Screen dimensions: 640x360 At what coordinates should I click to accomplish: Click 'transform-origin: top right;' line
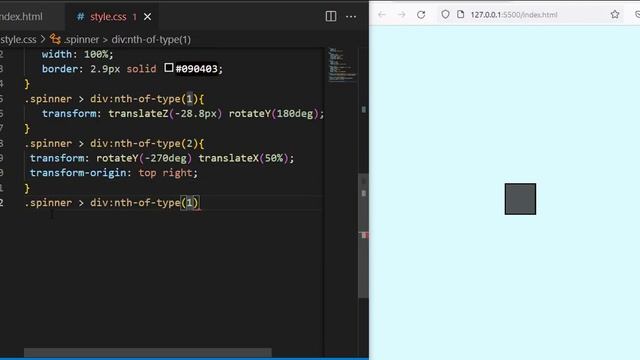[114, 173]
